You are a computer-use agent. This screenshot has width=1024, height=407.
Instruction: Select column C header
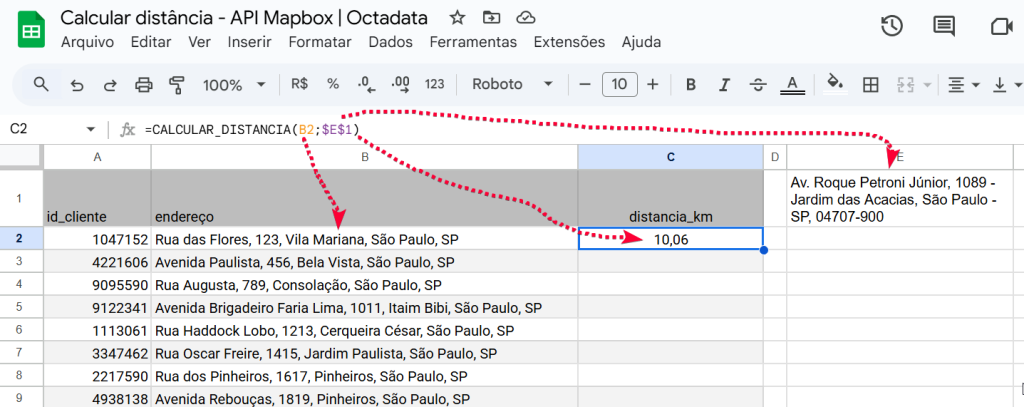[x=671, y=157]
